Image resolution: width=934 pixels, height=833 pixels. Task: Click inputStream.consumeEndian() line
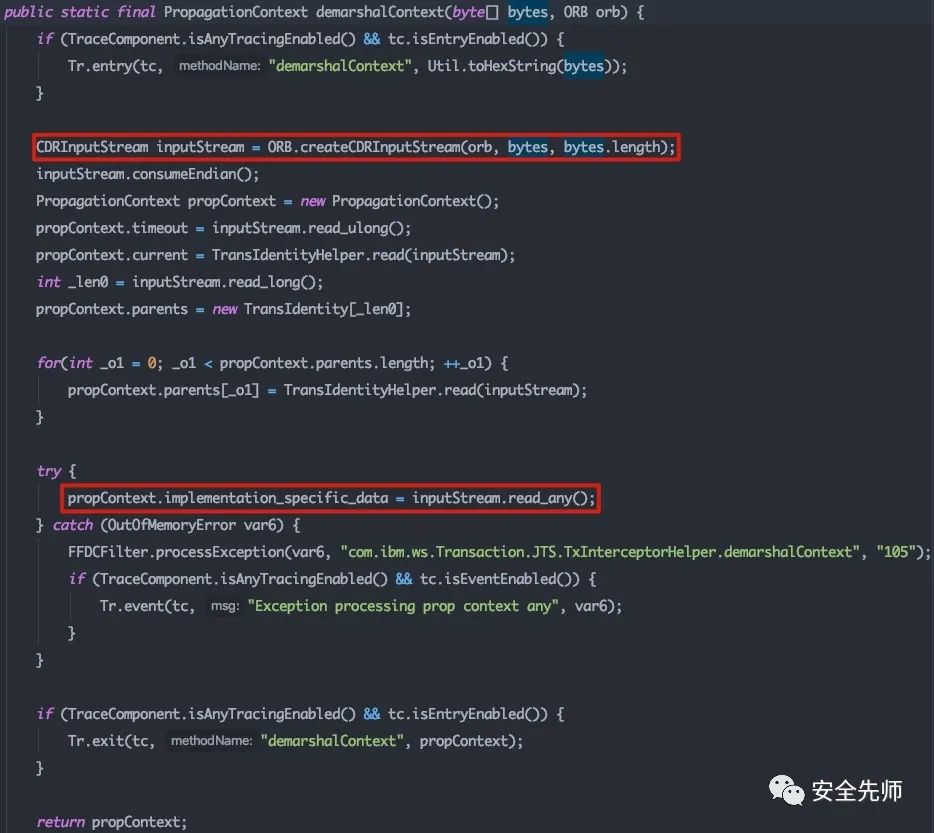tap(148, 174)
